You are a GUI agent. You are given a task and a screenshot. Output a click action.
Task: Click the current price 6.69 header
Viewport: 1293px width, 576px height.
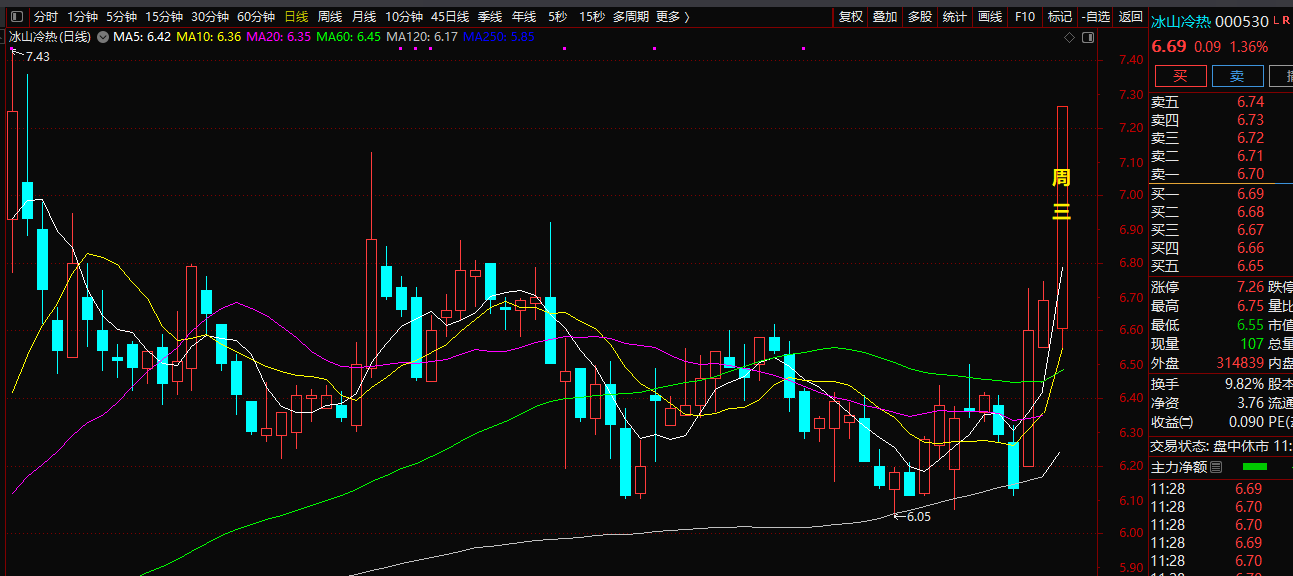pyautogui.click(x=1168, y=47)
